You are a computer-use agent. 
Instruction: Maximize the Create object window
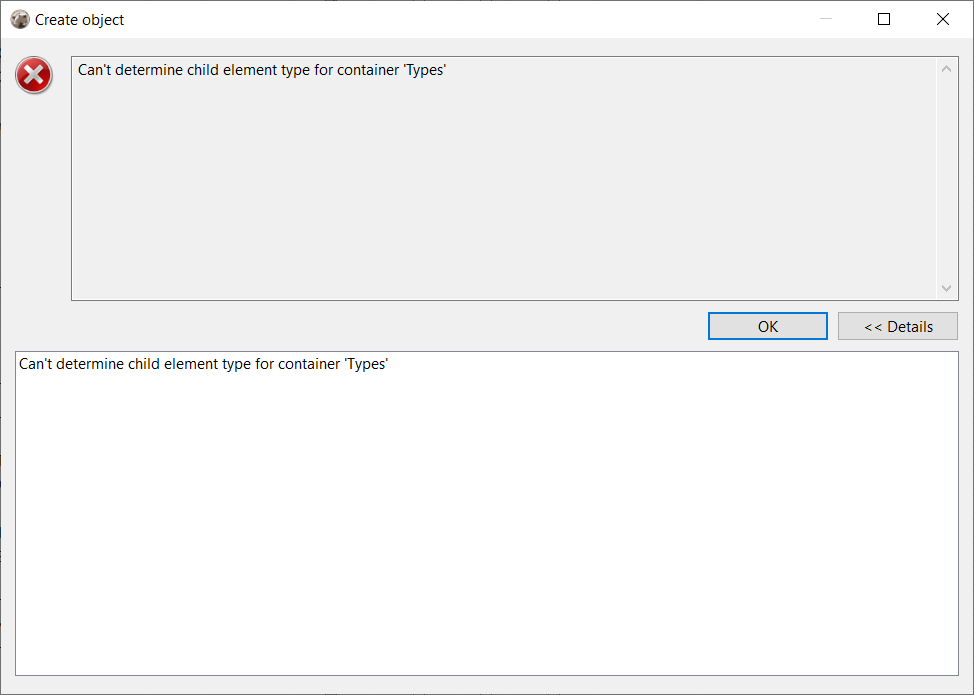883,19
